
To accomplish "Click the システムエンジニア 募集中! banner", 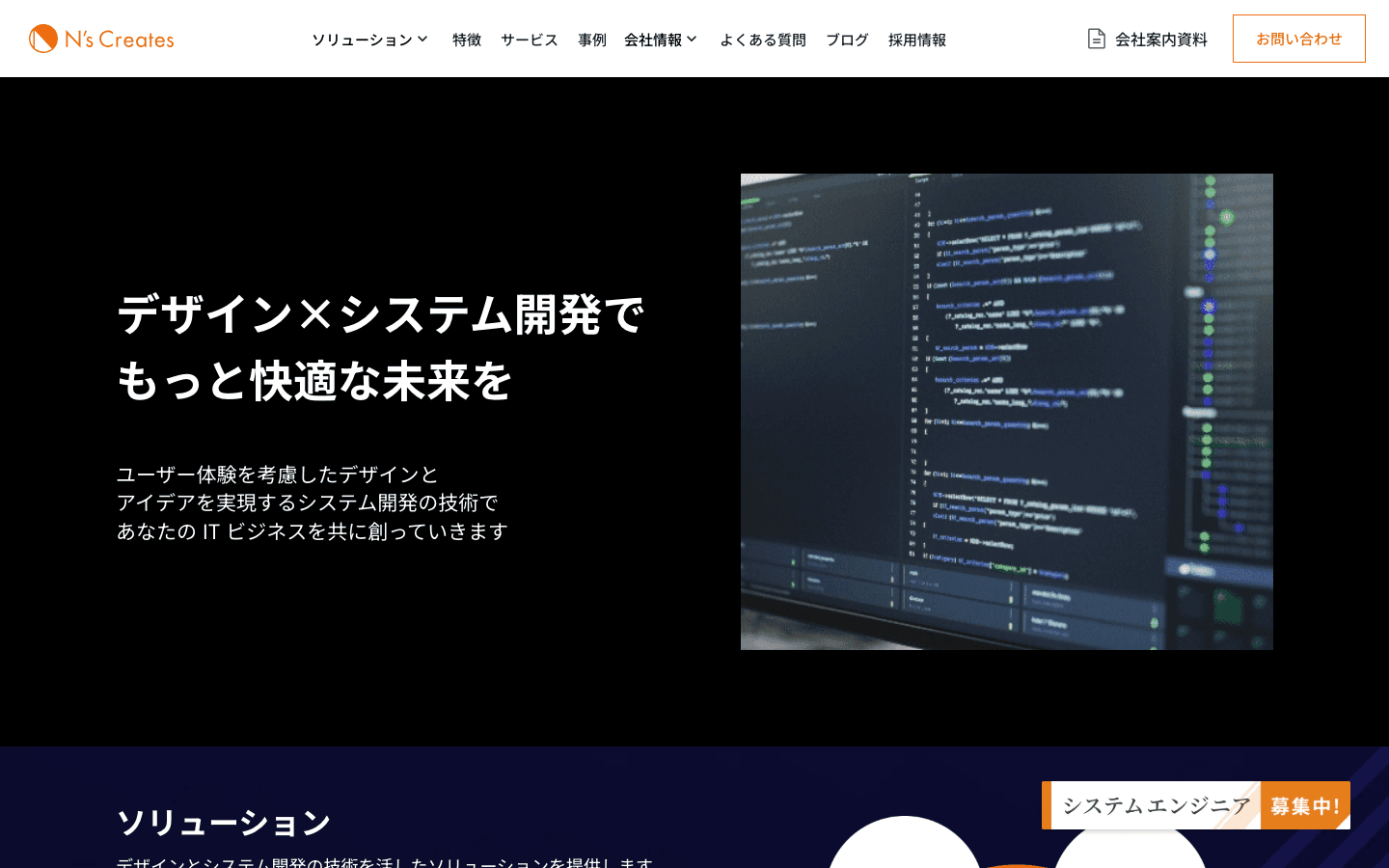I will 1196,805.
